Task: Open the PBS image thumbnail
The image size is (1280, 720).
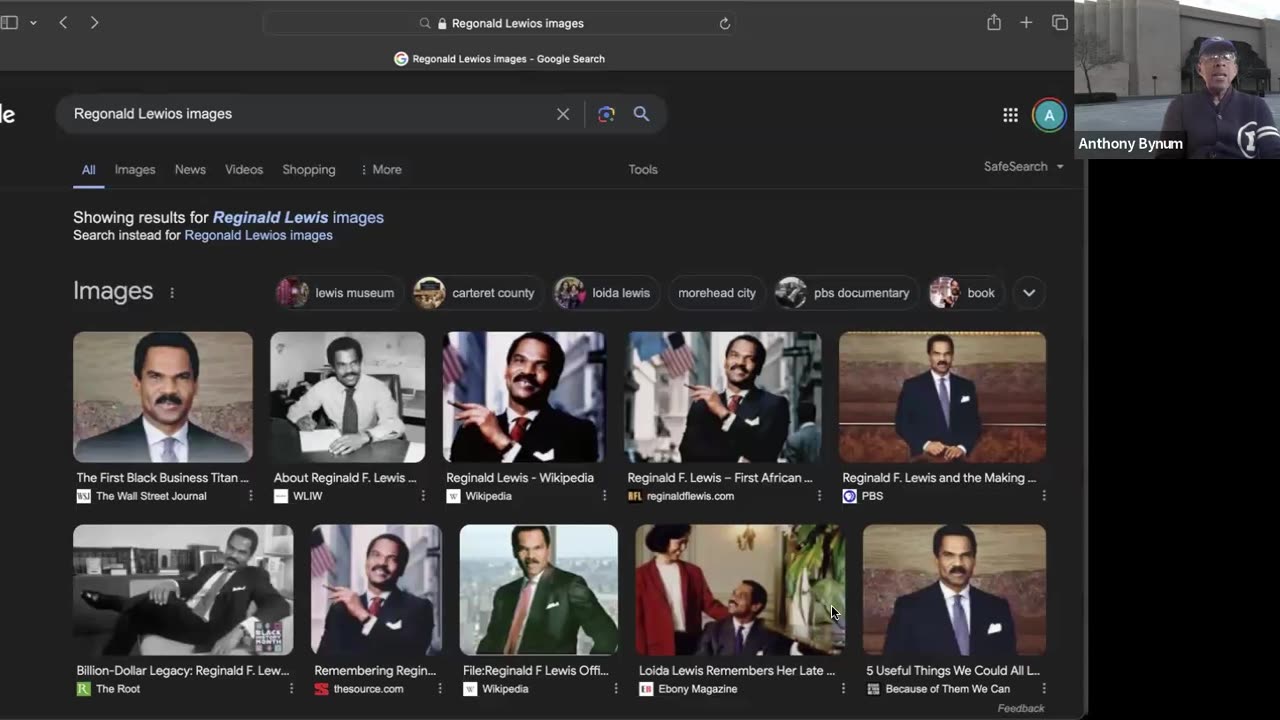Action: [x=942, y=397]
